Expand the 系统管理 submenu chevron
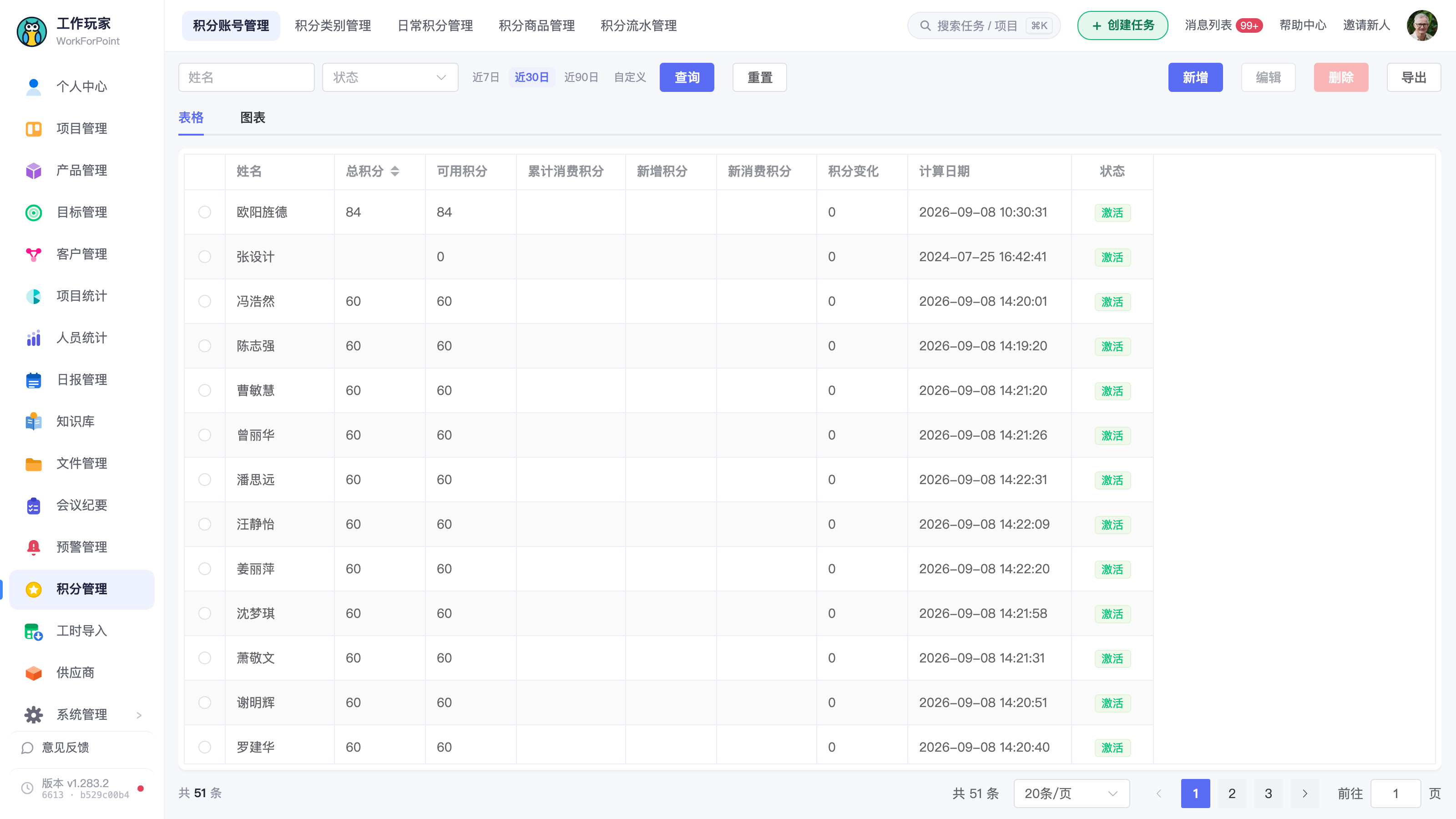This screenshot has height=819, width=1456. [139, 715]
